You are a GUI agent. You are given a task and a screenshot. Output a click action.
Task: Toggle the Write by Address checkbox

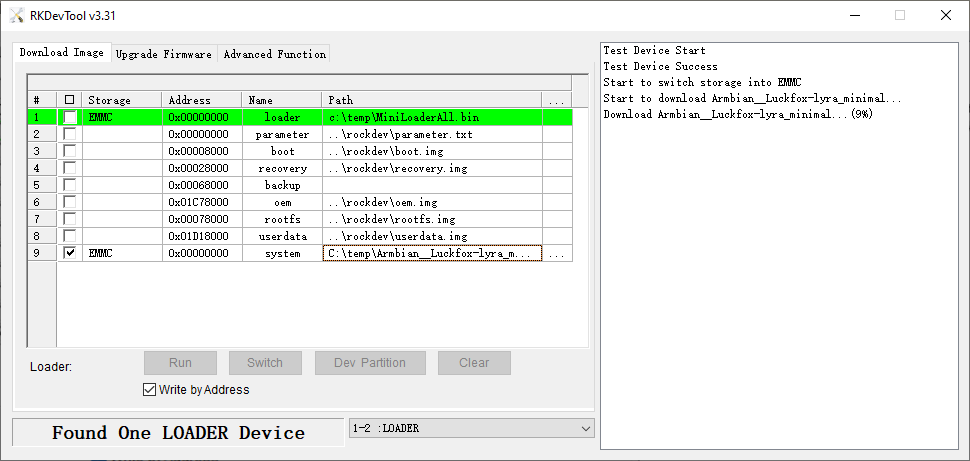click(x=150, y=390)
